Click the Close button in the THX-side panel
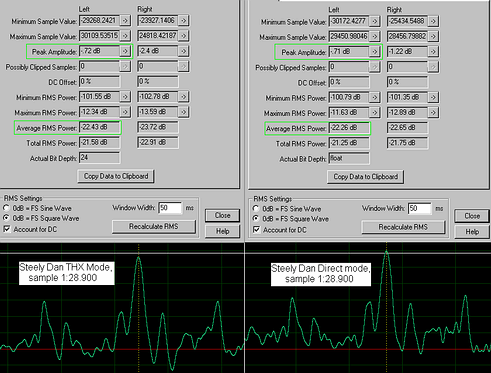 [x=222, y=215]
